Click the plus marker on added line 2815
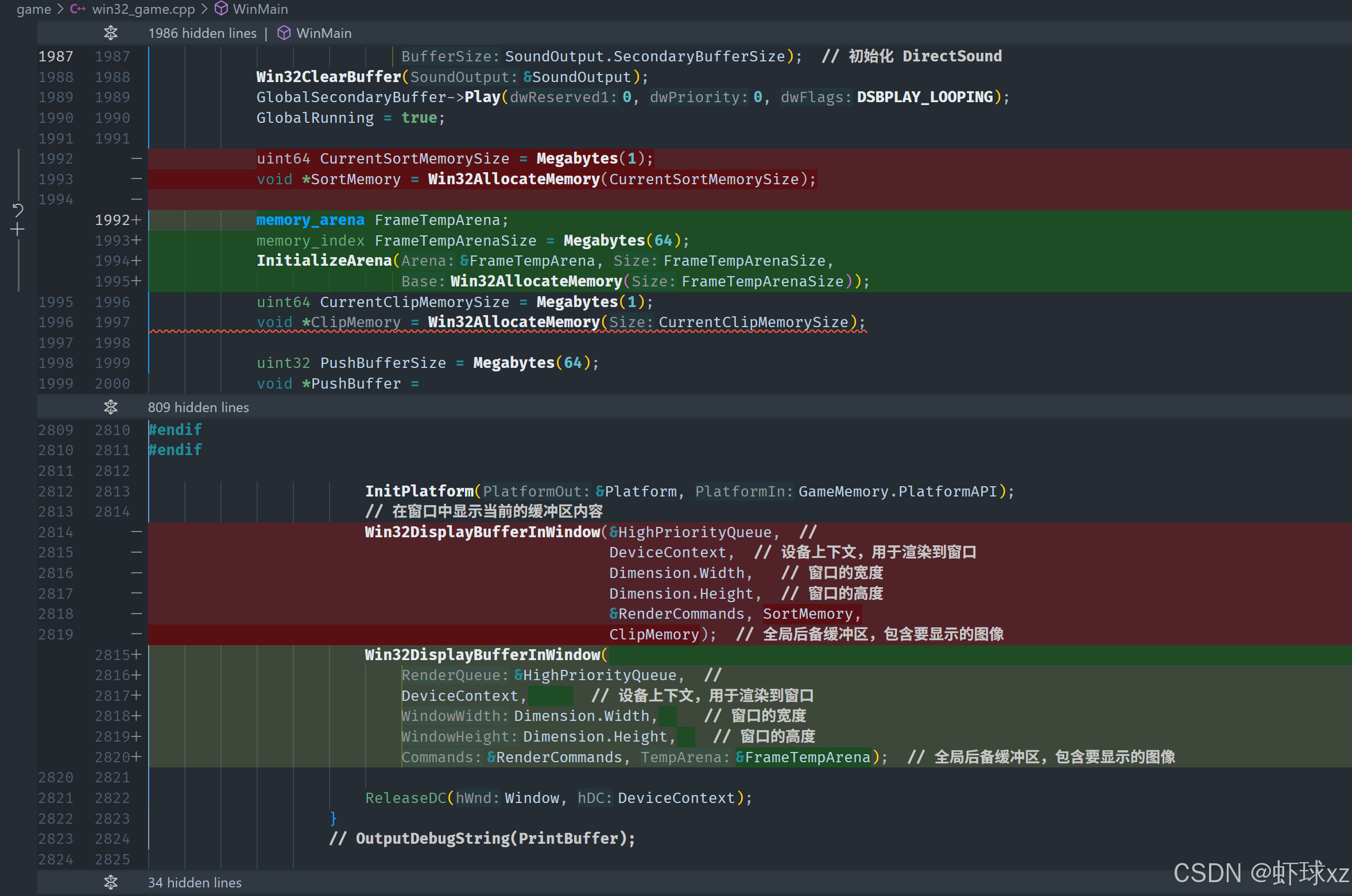Image resolution: width=1352 pixels, height=896 pixels. (136, 655)
